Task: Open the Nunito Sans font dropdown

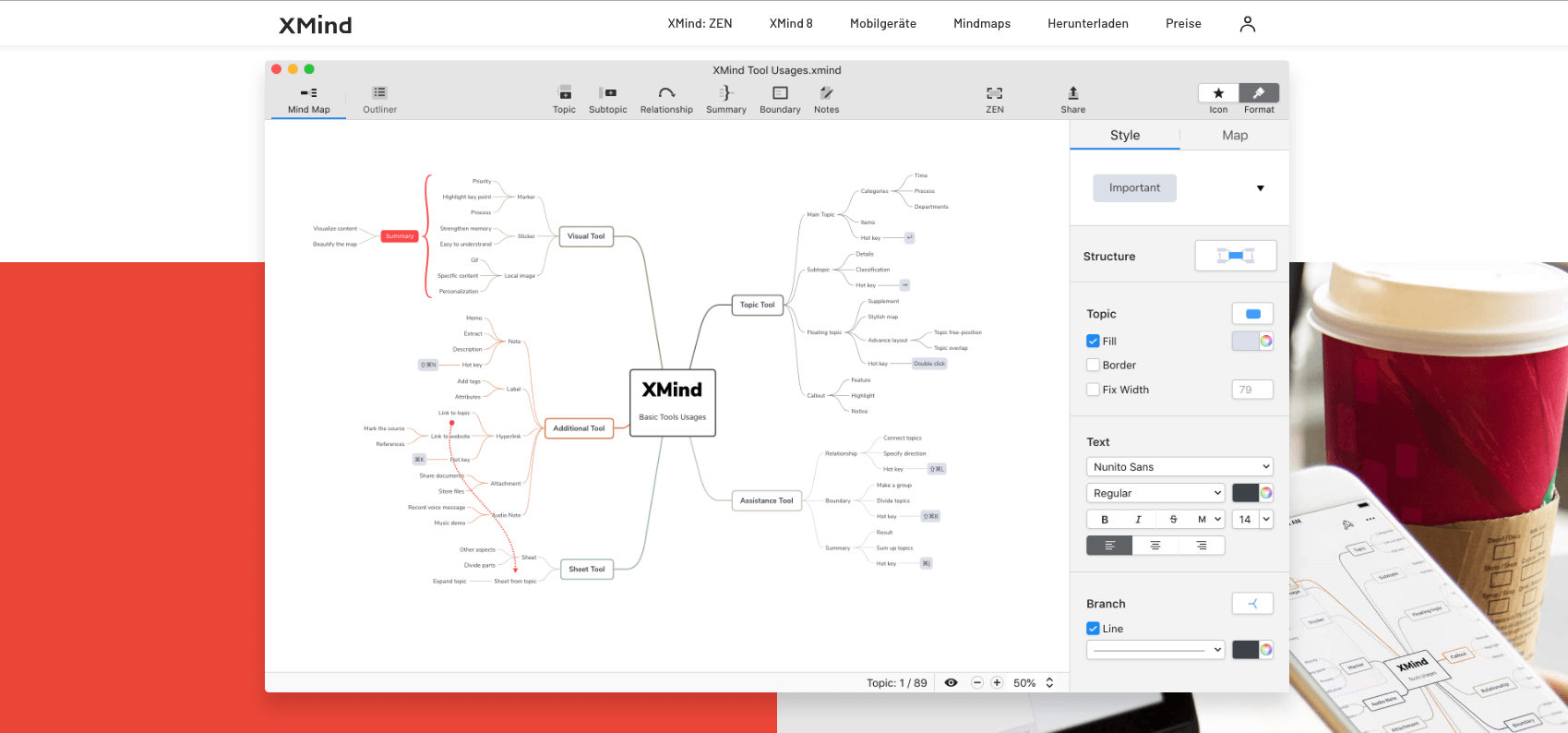Action: tap(1179, 467)
